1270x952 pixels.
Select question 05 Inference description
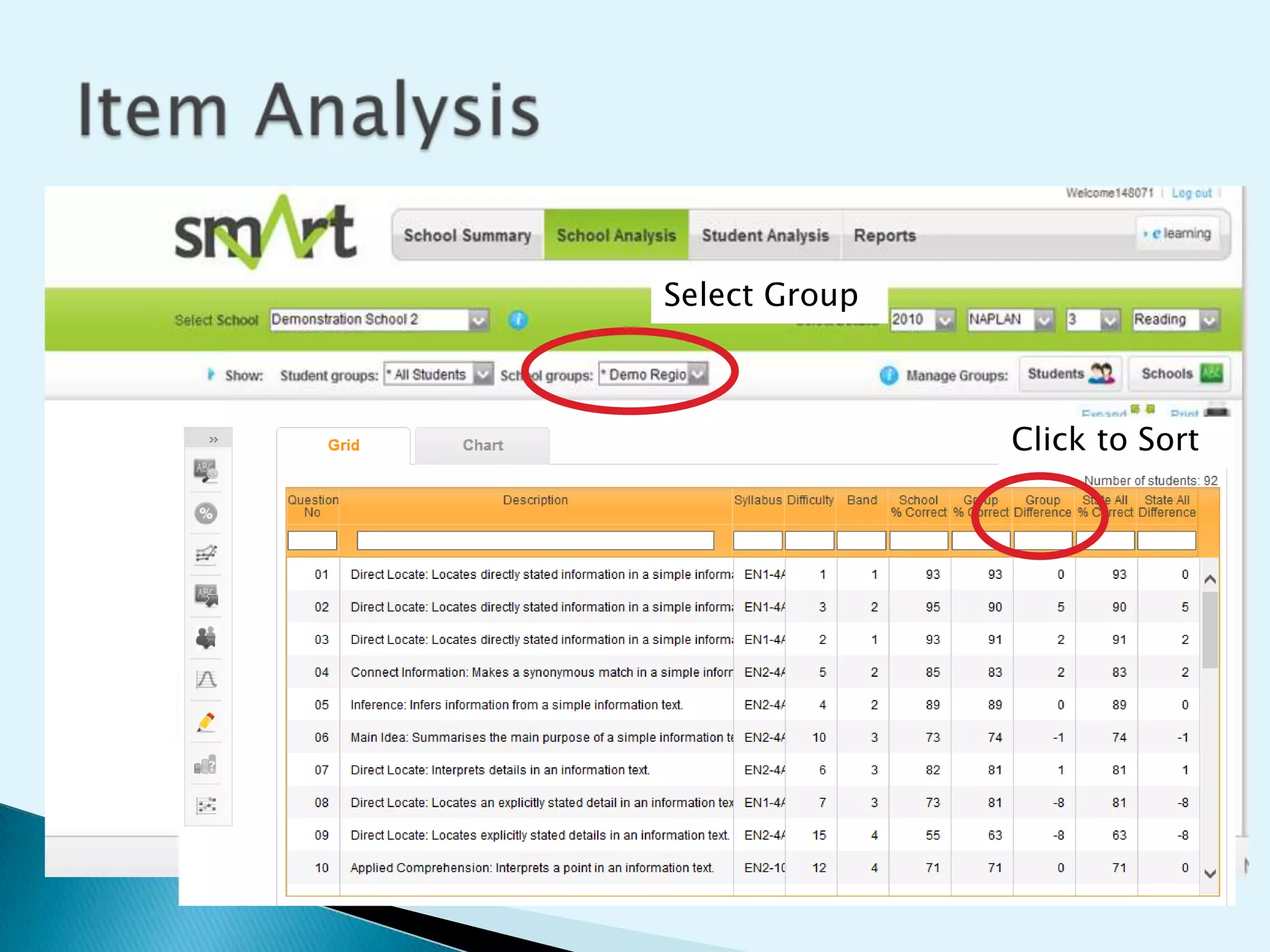(x=517, y=705)
